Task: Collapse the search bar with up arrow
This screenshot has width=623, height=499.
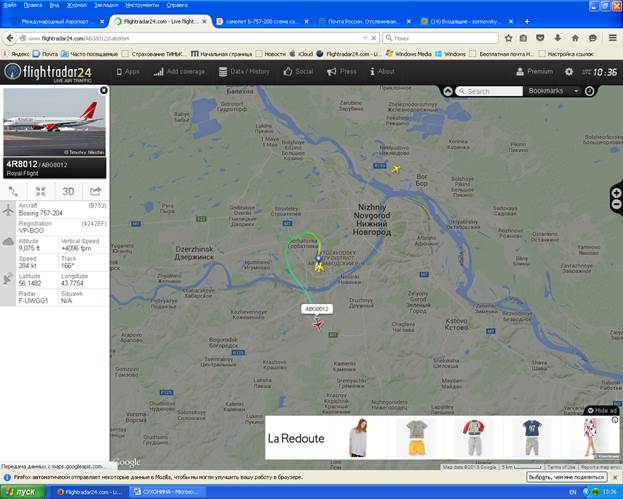Action: [x=448, y=91]
